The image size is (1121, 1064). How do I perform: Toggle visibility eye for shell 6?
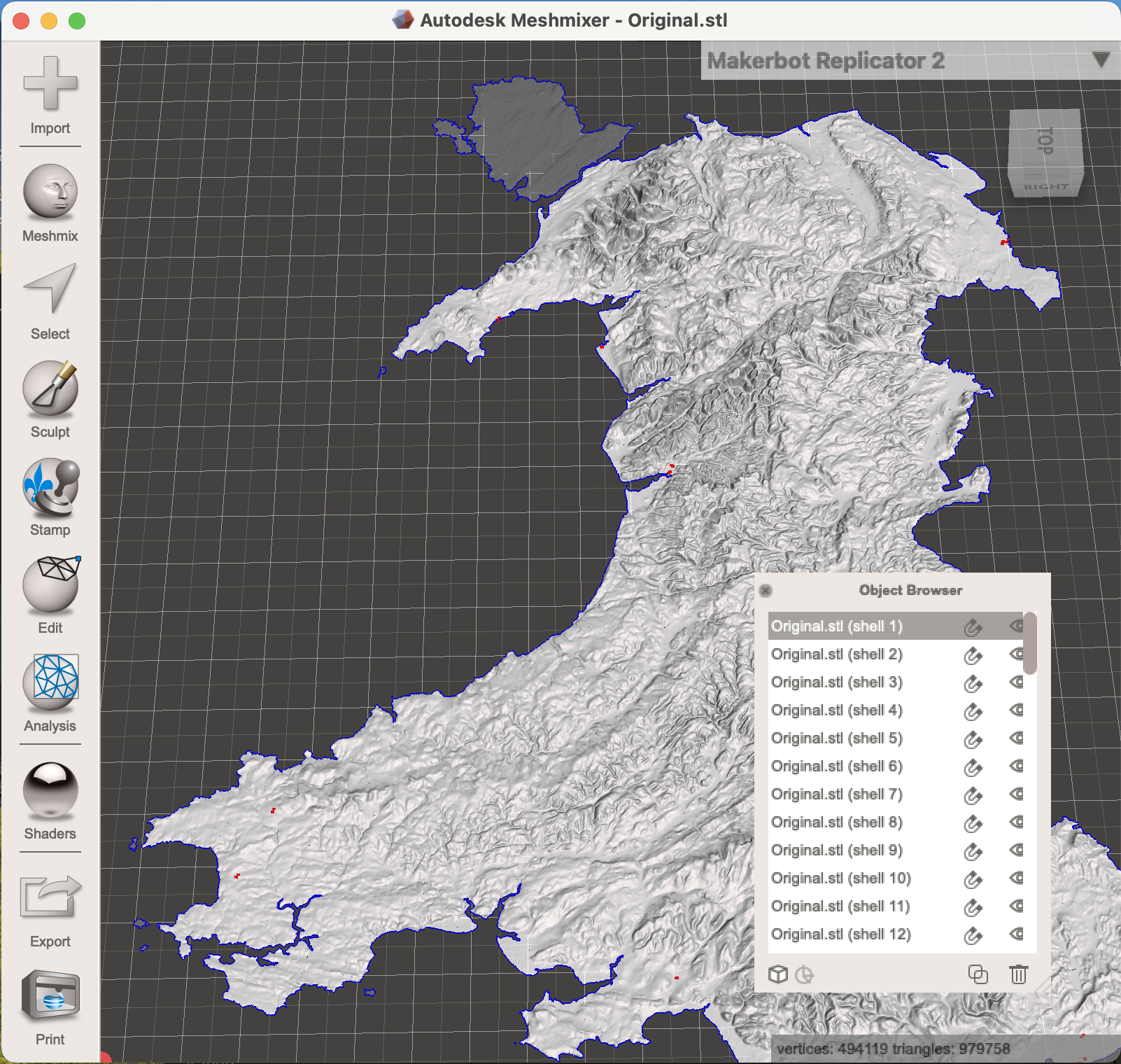1017,766
